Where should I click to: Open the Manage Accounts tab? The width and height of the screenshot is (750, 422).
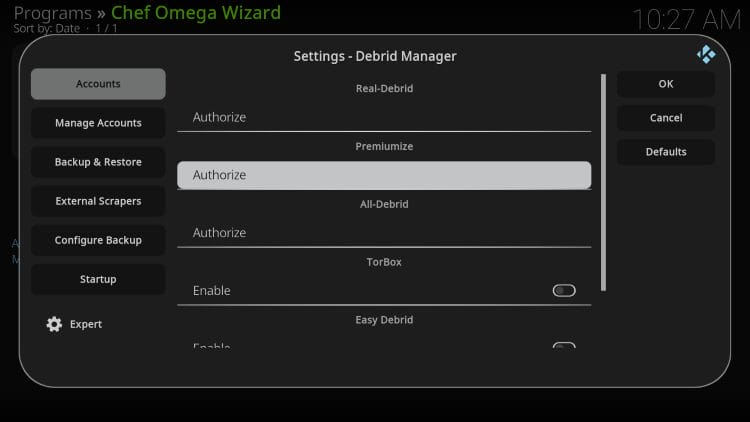tap(98, 123)
